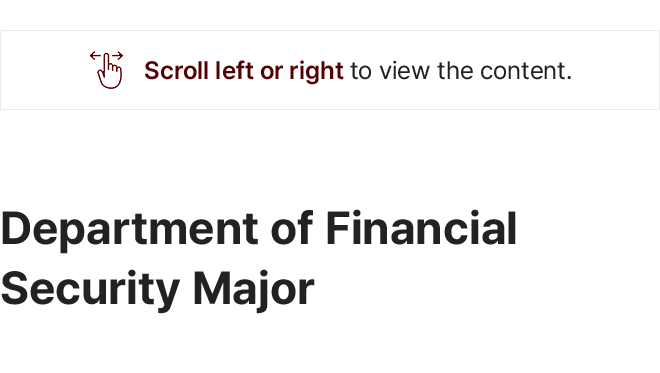Click the word 'Financial' in the heading
The width and height of the screenshot is (660, 373).
point(421,228)
